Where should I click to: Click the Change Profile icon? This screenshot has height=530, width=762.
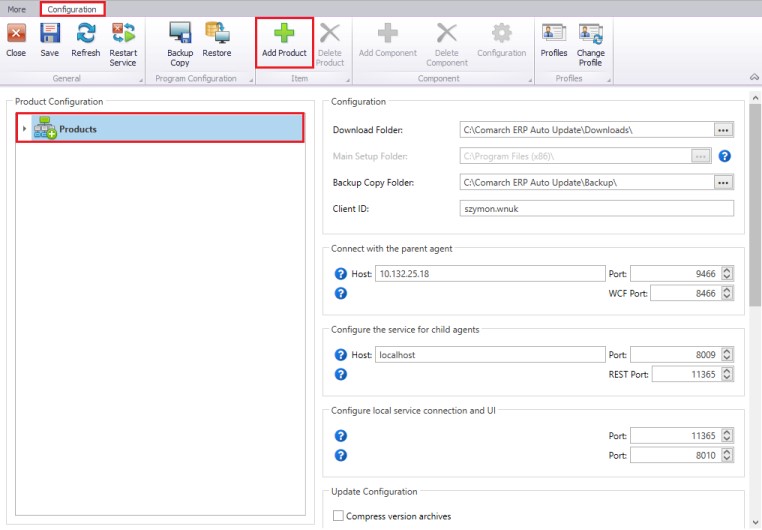tap(590, 34)
